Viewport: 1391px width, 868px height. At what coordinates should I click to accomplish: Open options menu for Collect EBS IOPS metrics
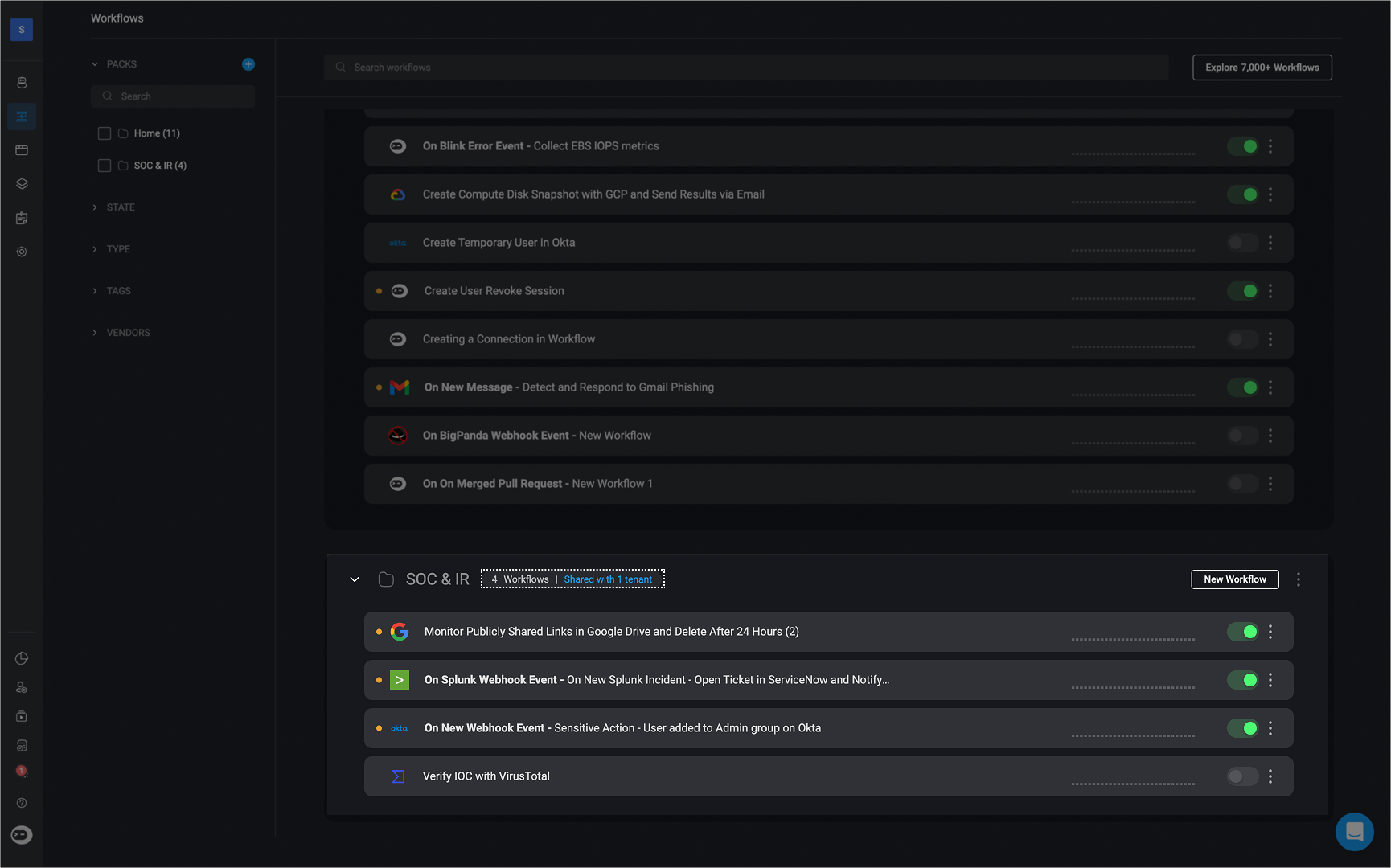1270,146
